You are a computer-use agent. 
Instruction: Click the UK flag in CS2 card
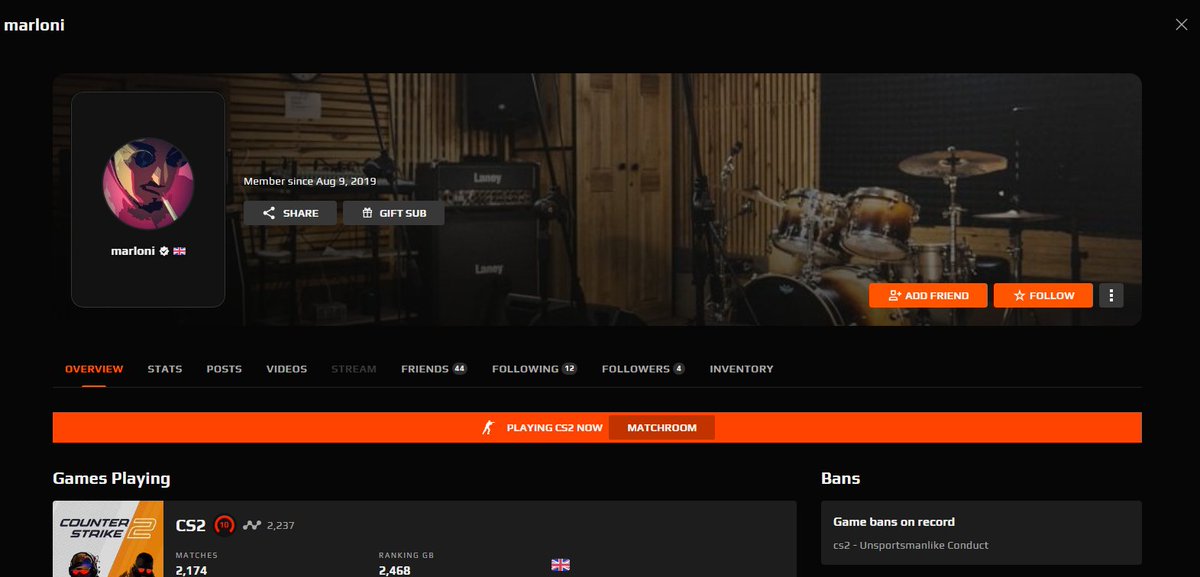[x=560, y=565]
